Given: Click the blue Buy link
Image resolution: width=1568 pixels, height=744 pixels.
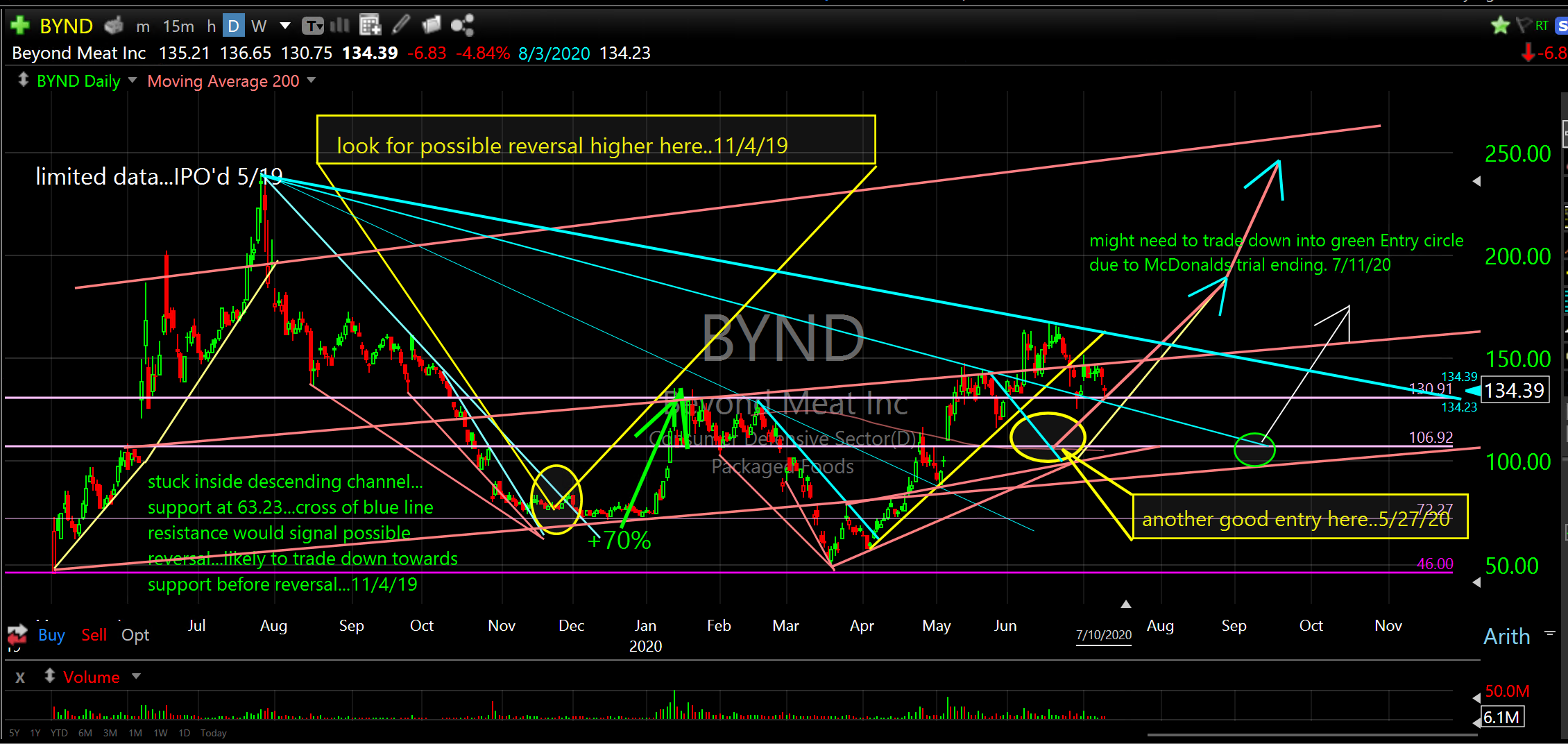Looking at the screenshot, I should [51, 635].
